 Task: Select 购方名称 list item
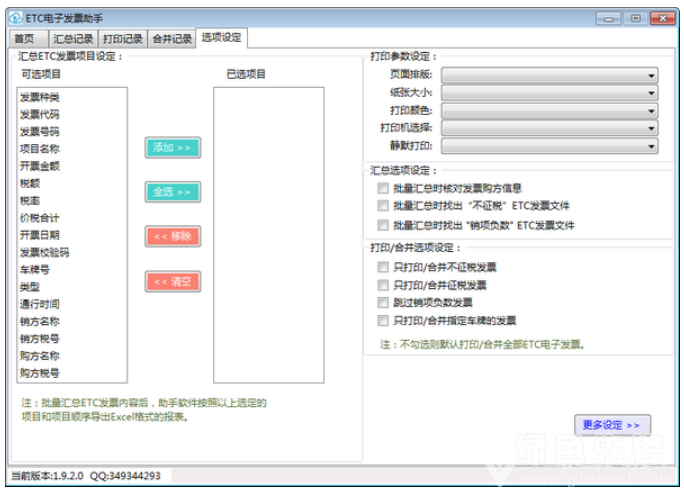[x=40, y=356]
